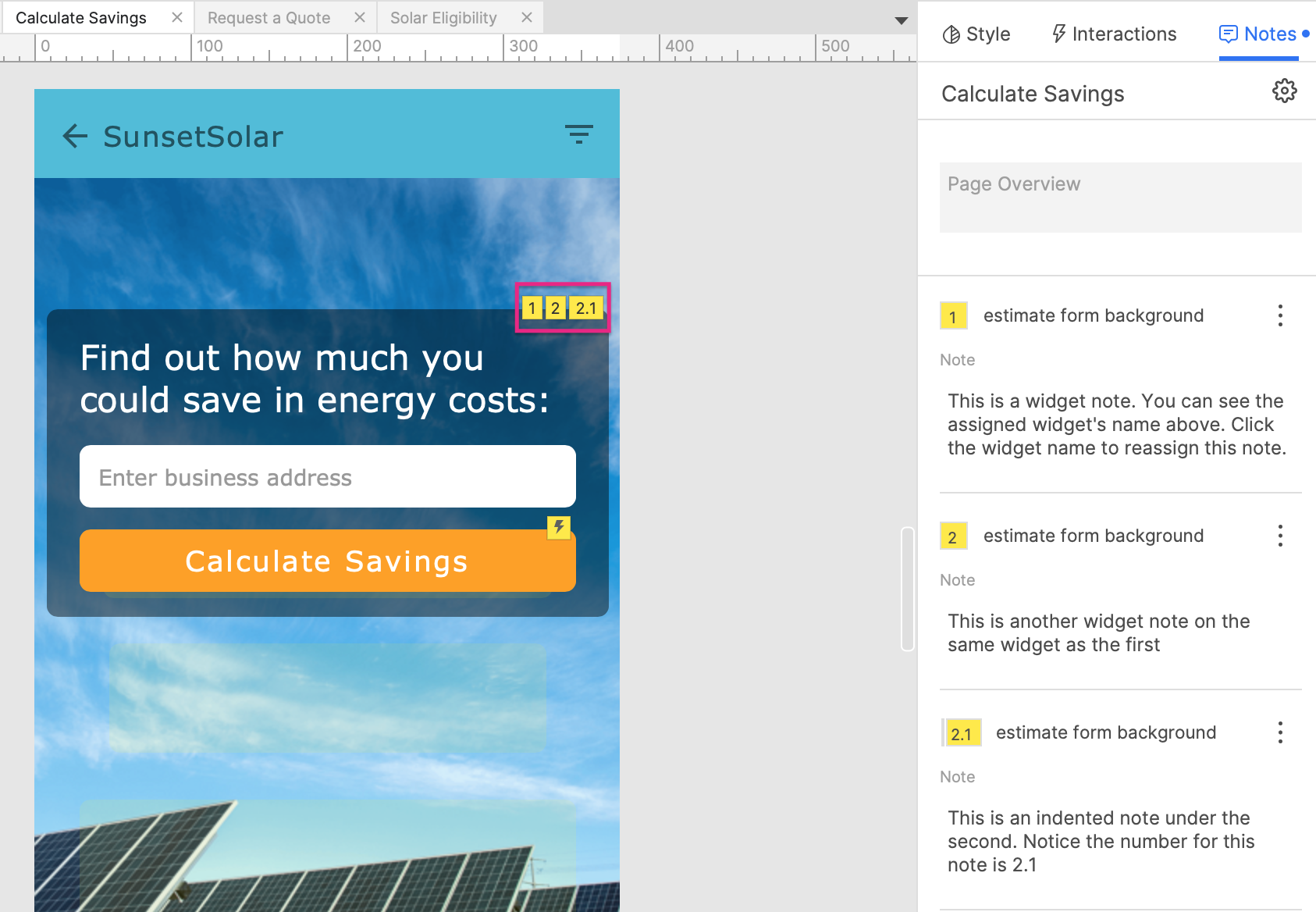Close the Request a Quote tab
Screen dimensions: 1316x912
point(360,17)
